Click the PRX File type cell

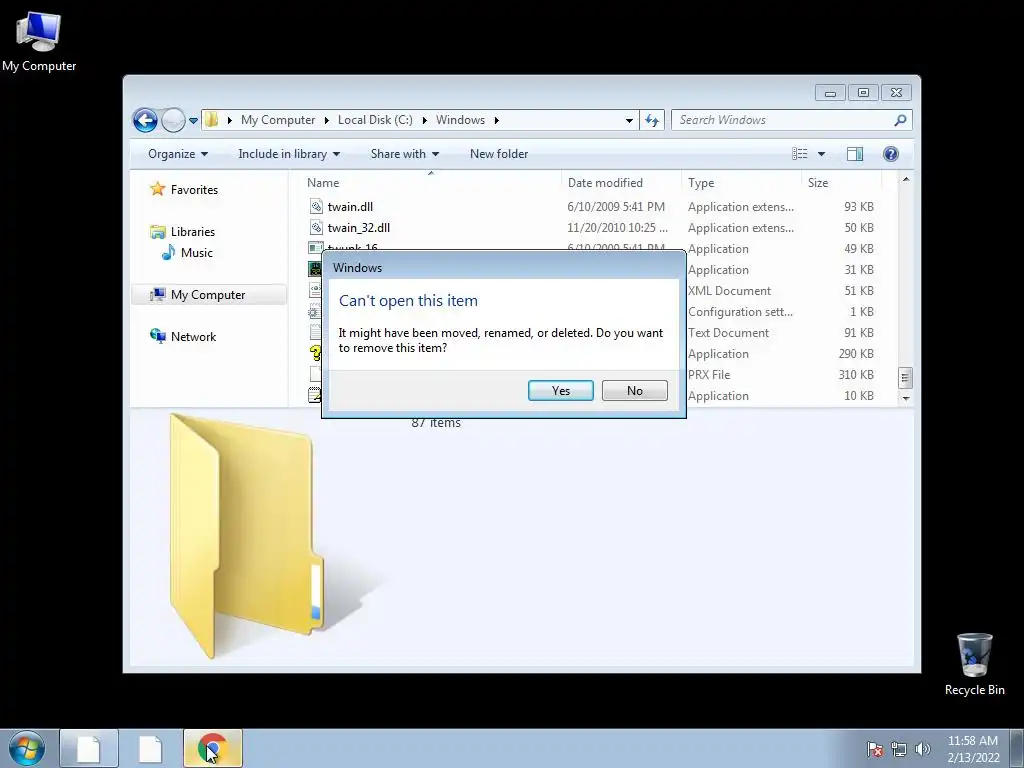[x=709, y=375]
